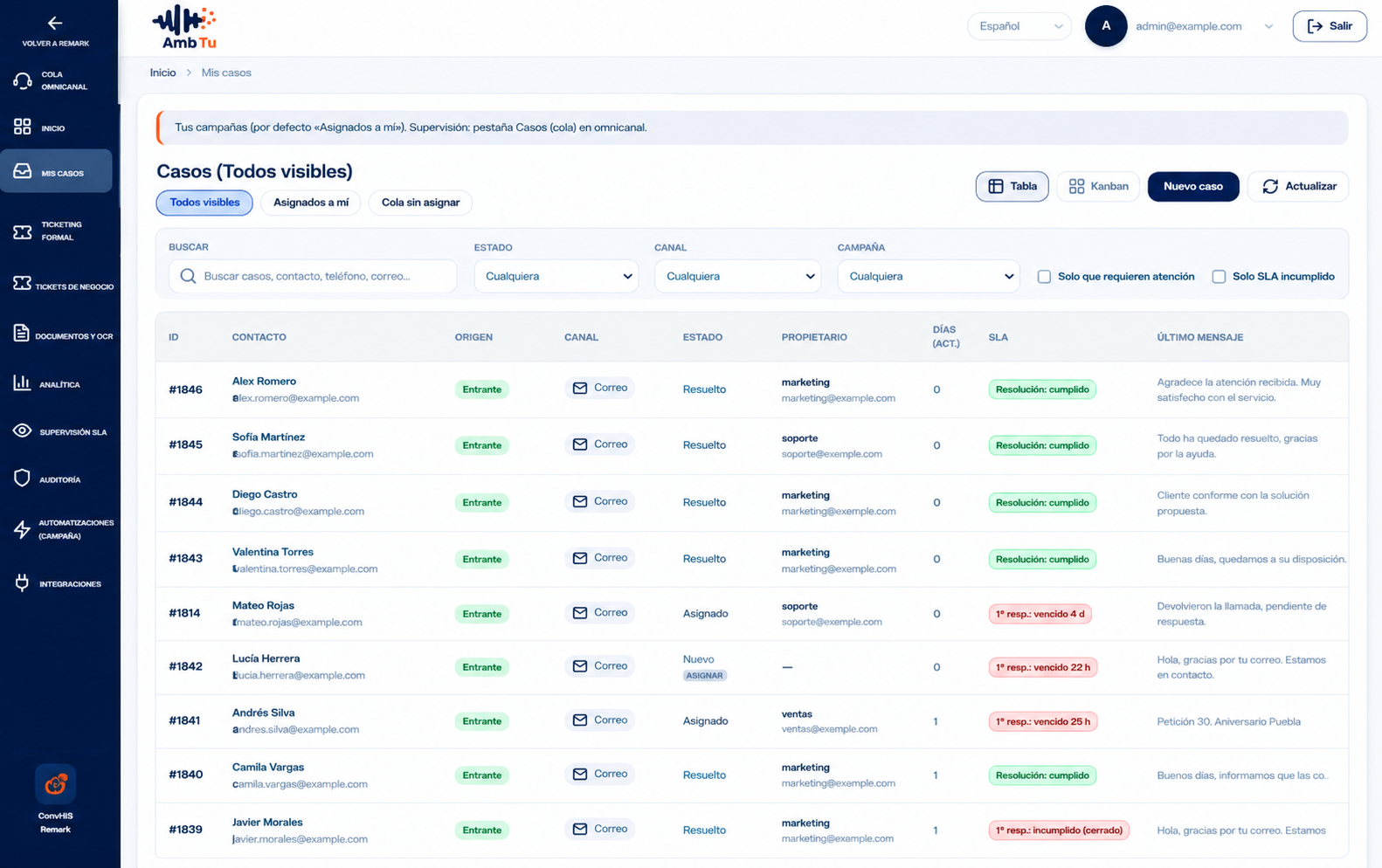Screen dimensions: 1382x868
Task: Click Correo channel chip for Camila Vargas
Action: [x=600, y=774]
